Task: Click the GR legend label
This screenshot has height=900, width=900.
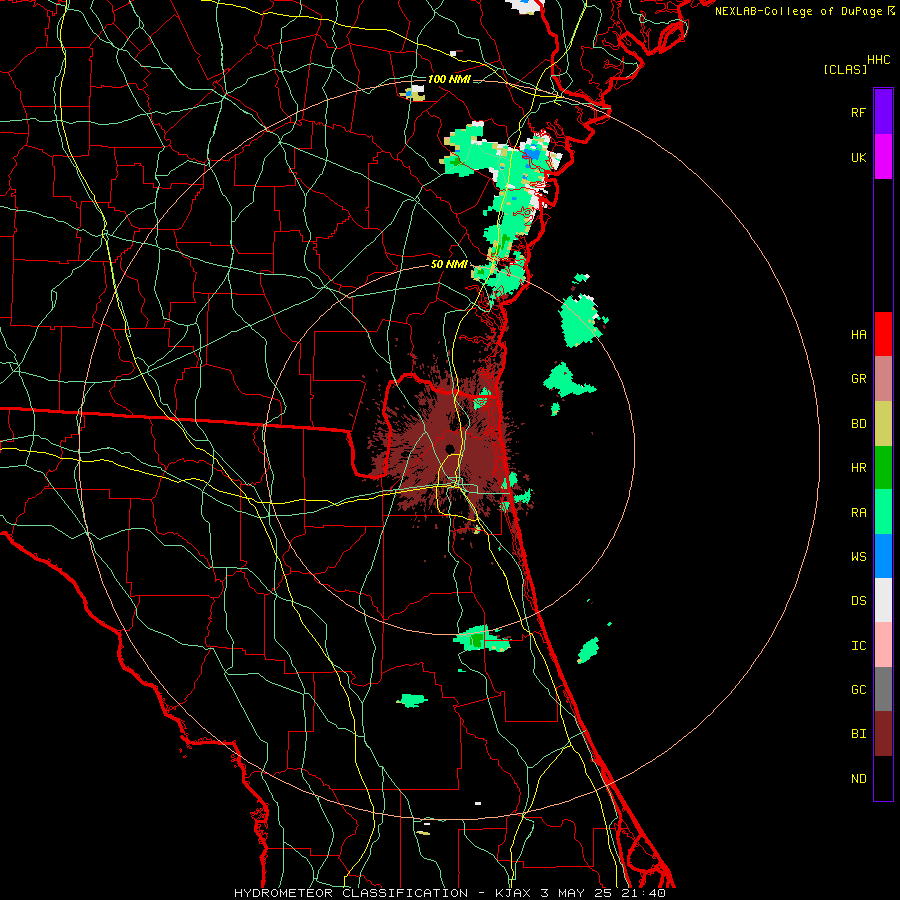Action: click(x=858, y=379)
